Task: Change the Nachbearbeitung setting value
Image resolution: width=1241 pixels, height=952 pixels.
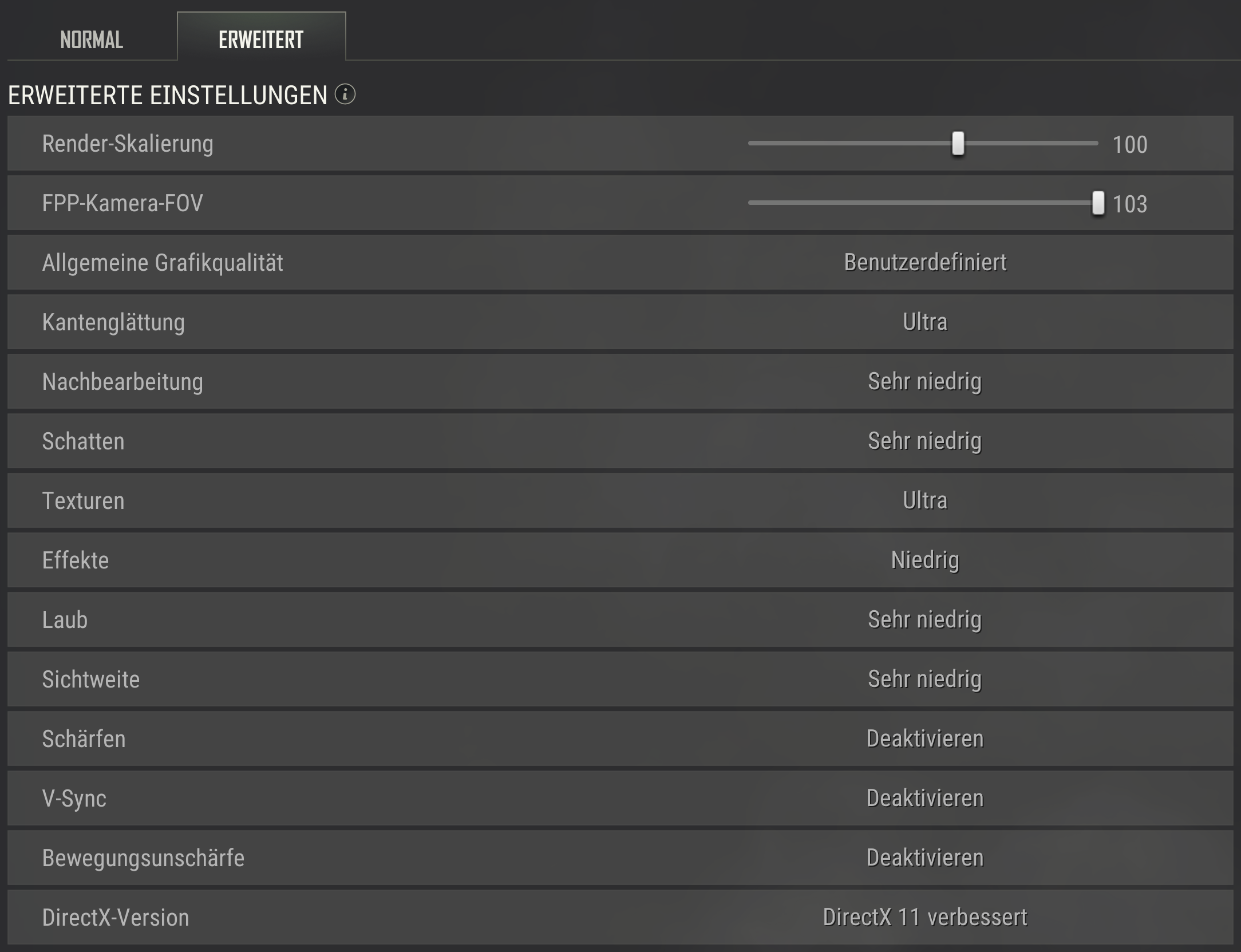Action: 925,381
